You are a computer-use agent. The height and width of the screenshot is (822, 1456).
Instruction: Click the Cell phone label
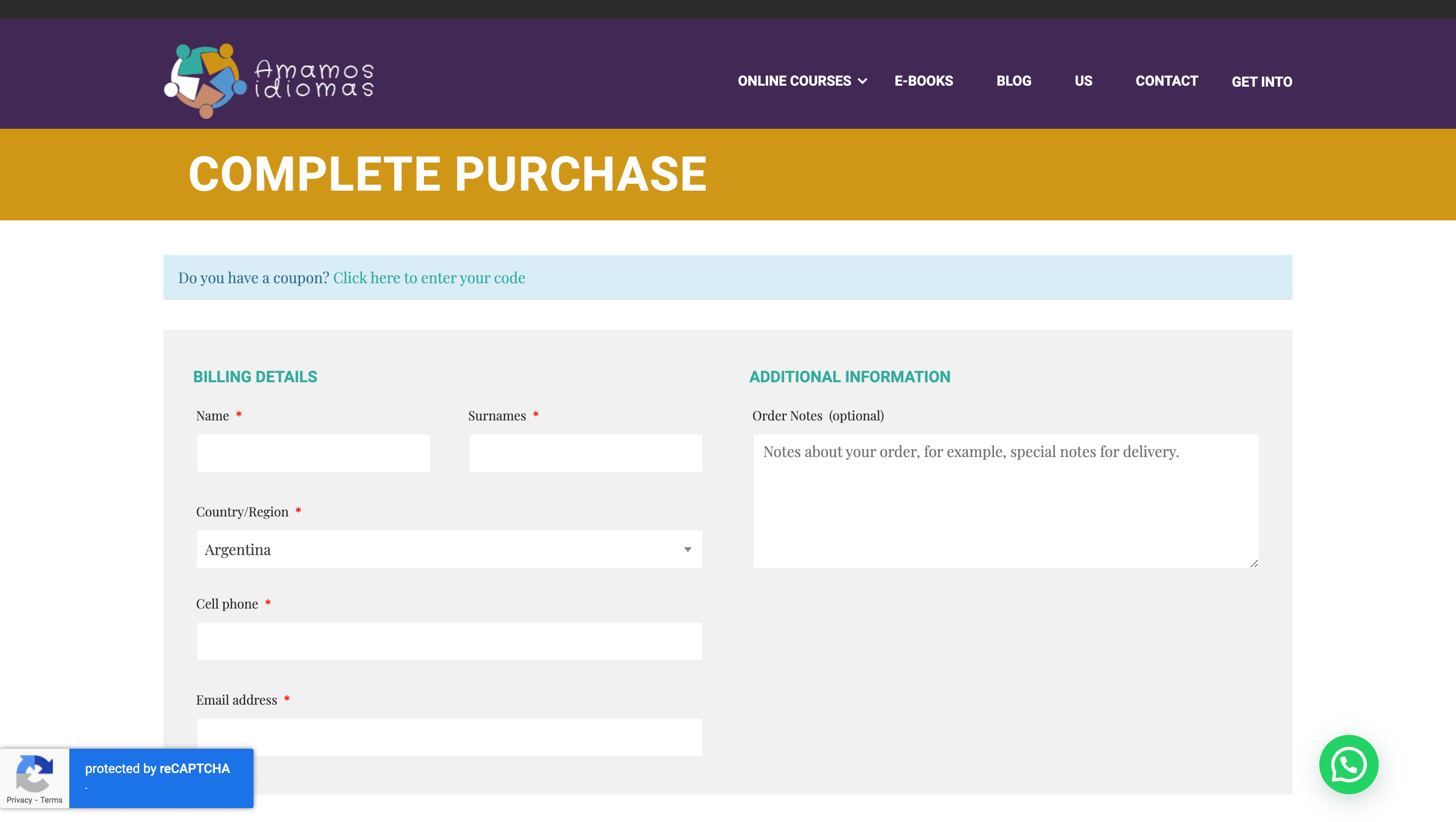point(227,604)
